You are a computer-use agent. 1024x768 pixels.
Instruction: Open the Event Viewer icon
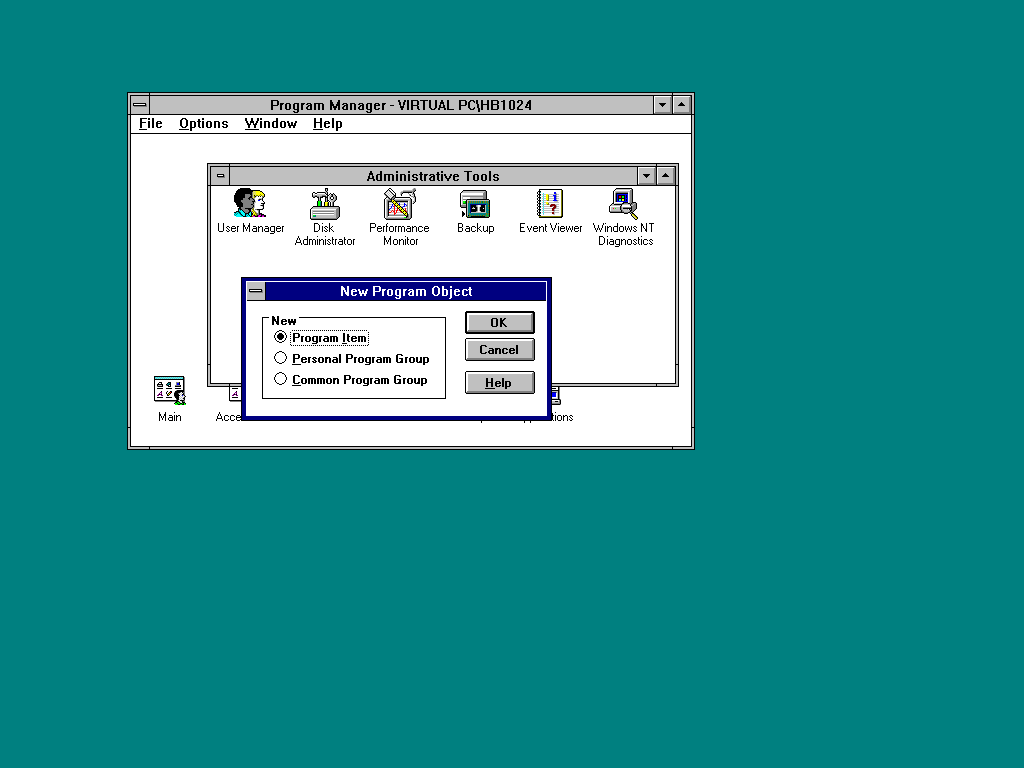550,204
